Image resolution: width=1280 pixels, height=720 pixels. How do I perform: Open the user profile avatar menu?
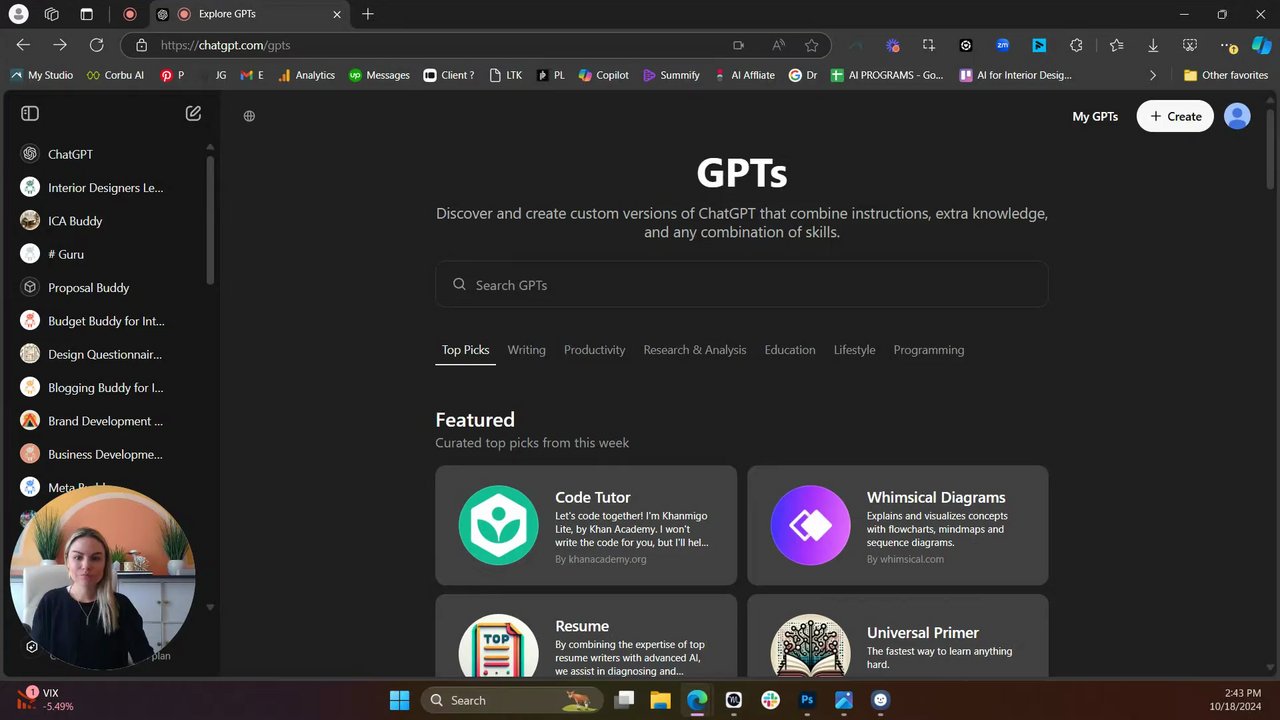tap(1237, 116)
